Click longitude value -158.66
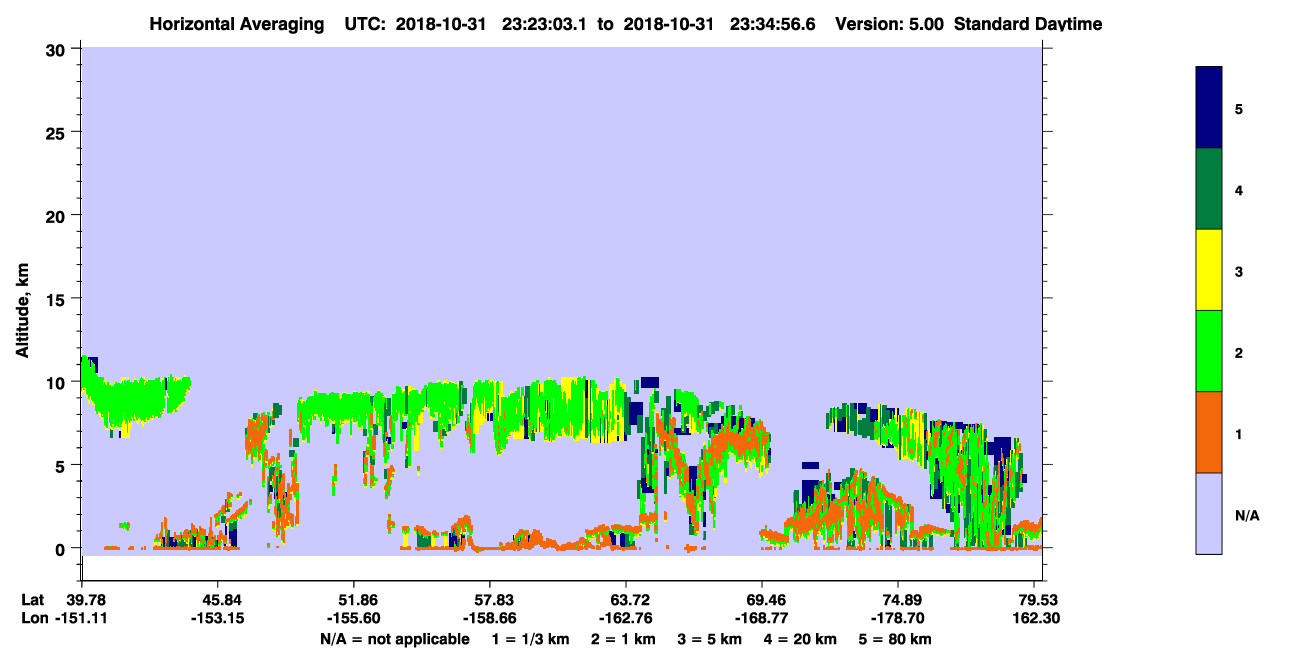The height and width of the screenshot is (667, 1300). click(490, 619)
